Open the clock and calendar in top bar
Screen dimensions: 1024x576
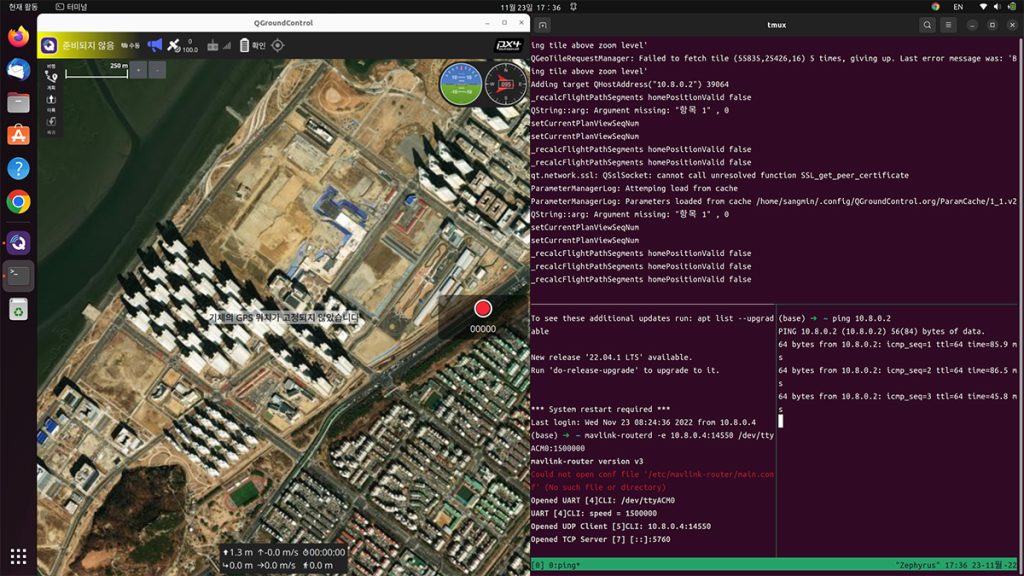[x=530, y=7]
